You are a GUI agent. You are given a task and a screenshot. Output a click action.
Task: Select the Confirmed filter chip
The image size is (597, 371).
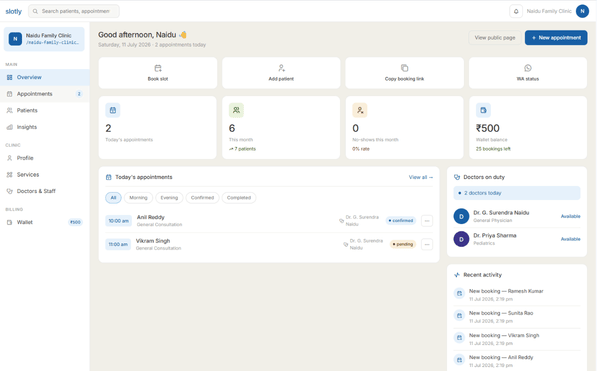[x=202, y=198]
